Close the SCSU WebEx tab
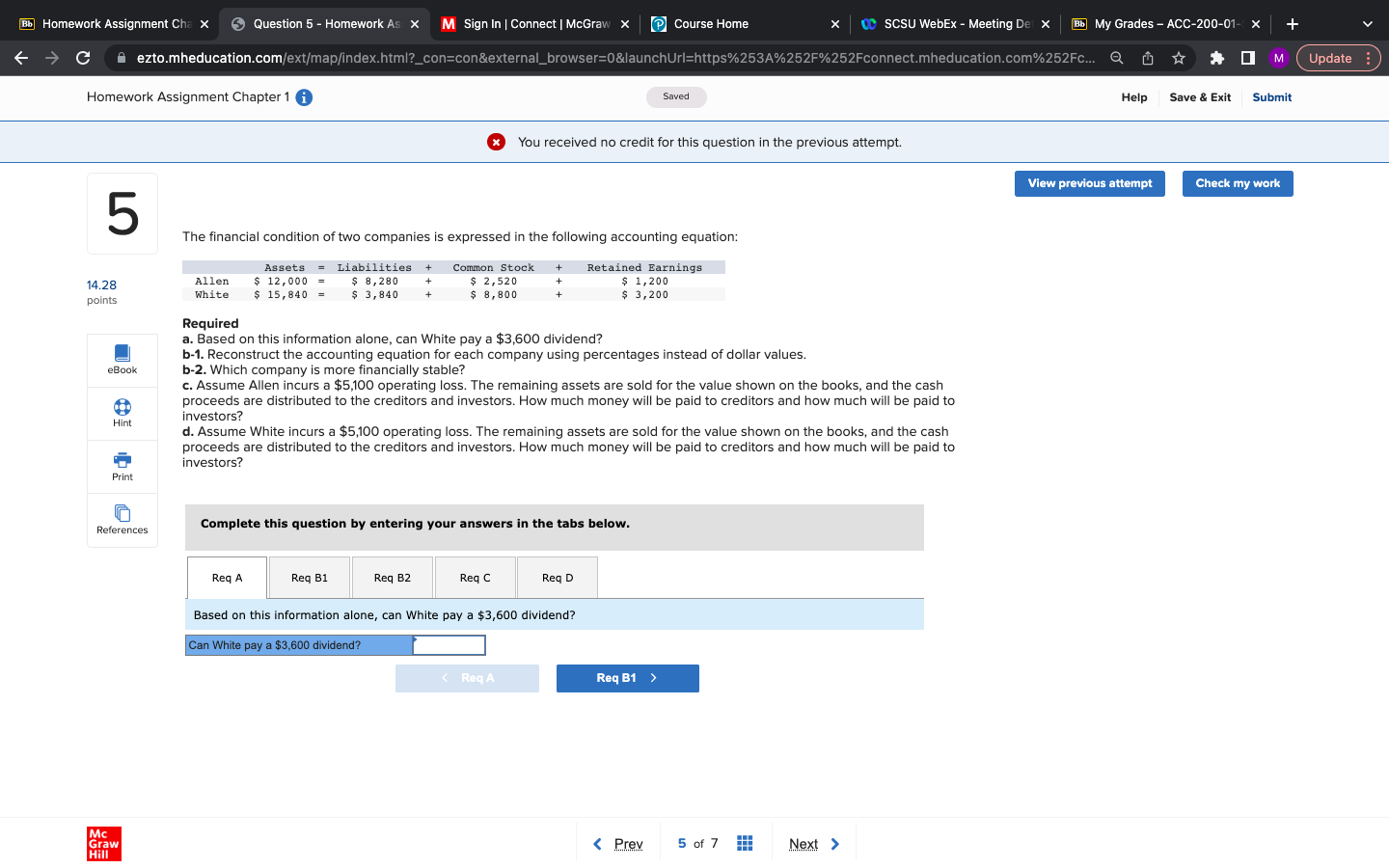This screenshot has height=868, width=1389. pos(1046,24)
